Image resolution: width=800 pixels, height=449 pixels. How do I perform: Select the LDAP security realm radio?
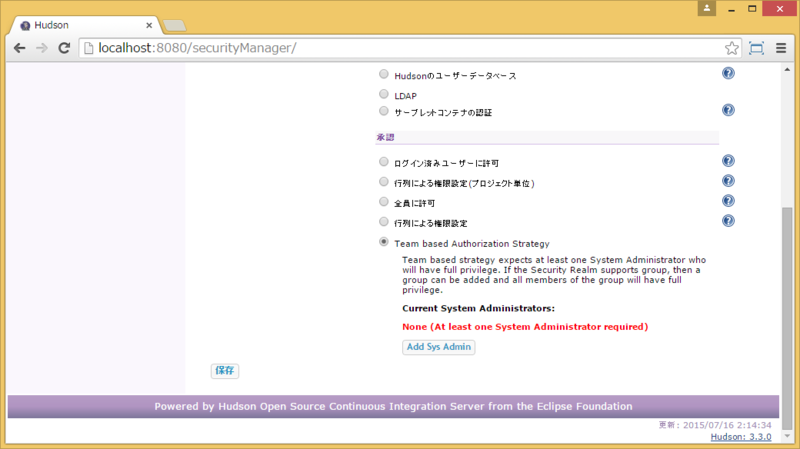[384, 94]
